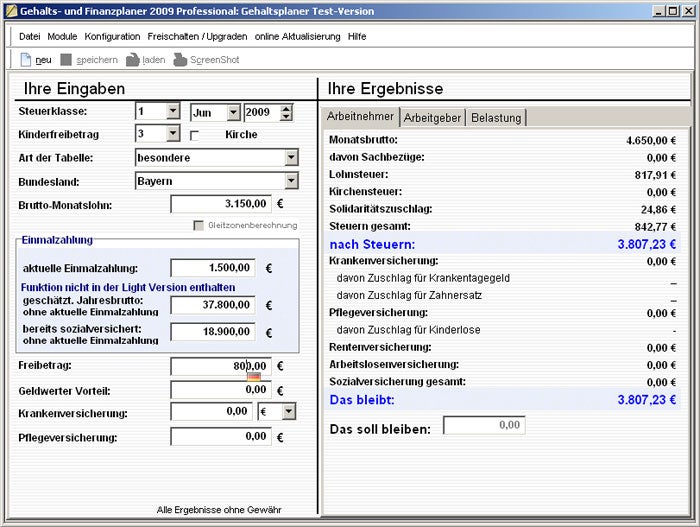Select the Arbeitnehmer tab
Screen dimensions: 700x527
click(360, 117)
